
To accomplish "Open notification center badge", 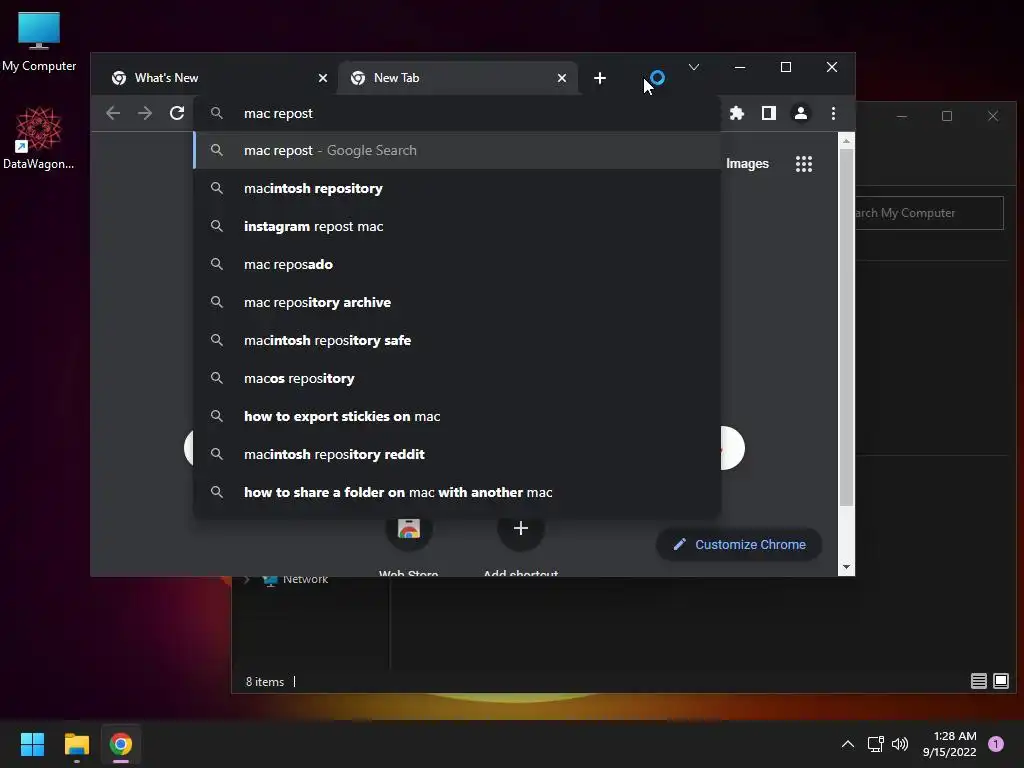I will click(x=996, y=744).
